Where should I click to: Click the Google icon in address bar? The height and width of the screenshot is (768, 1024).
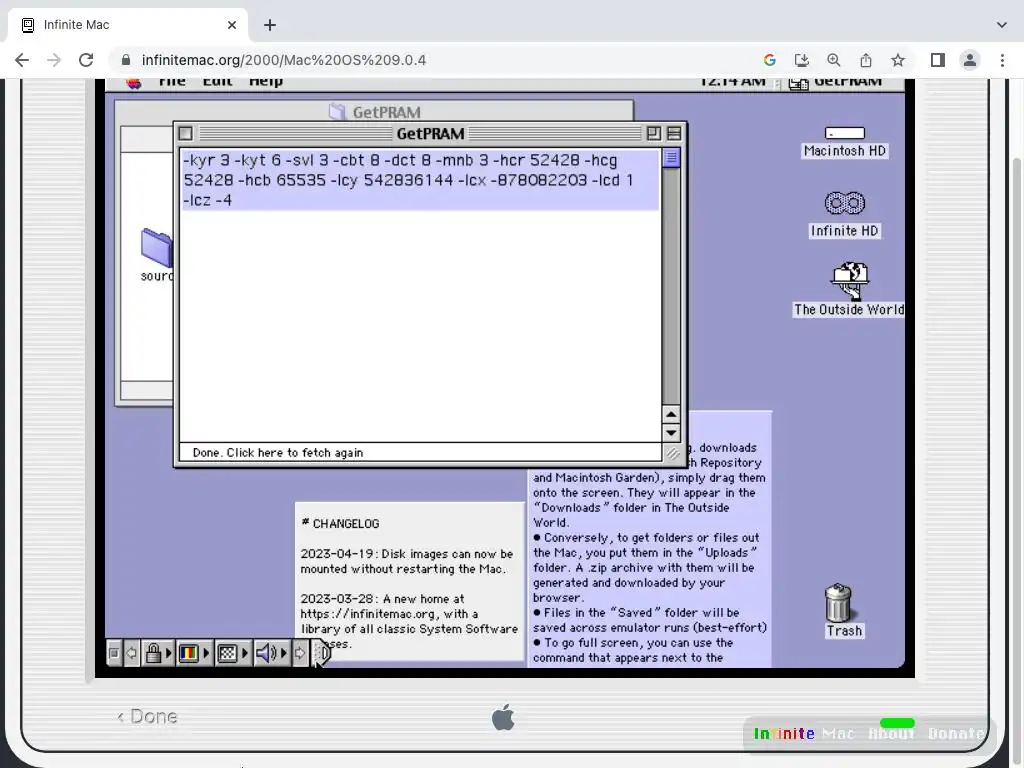point(769,60)
